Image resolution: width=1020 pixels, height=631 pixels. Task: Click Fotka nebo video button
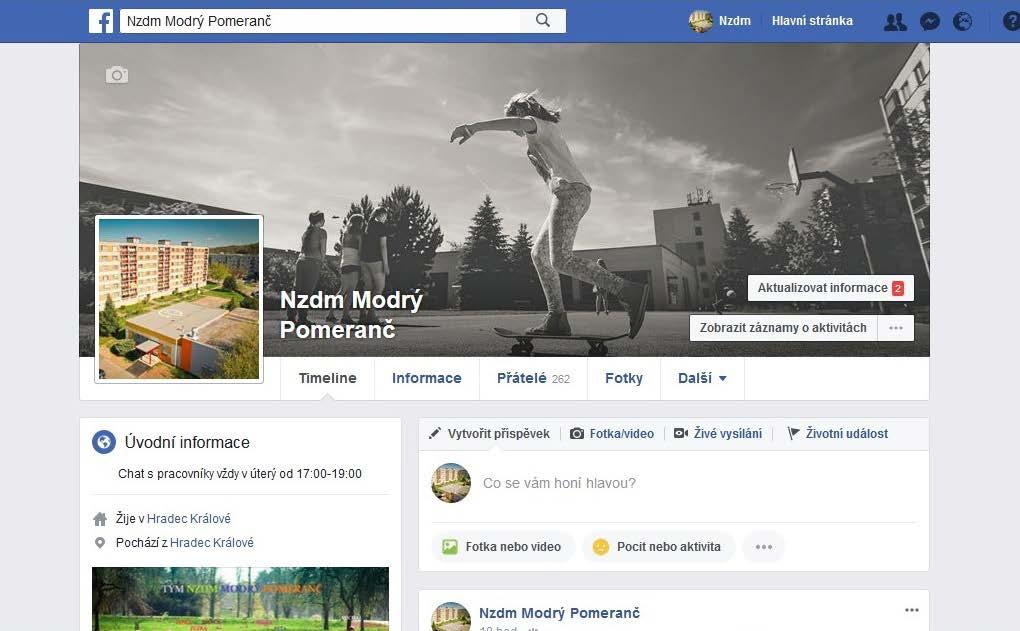(x=503, y=546)
